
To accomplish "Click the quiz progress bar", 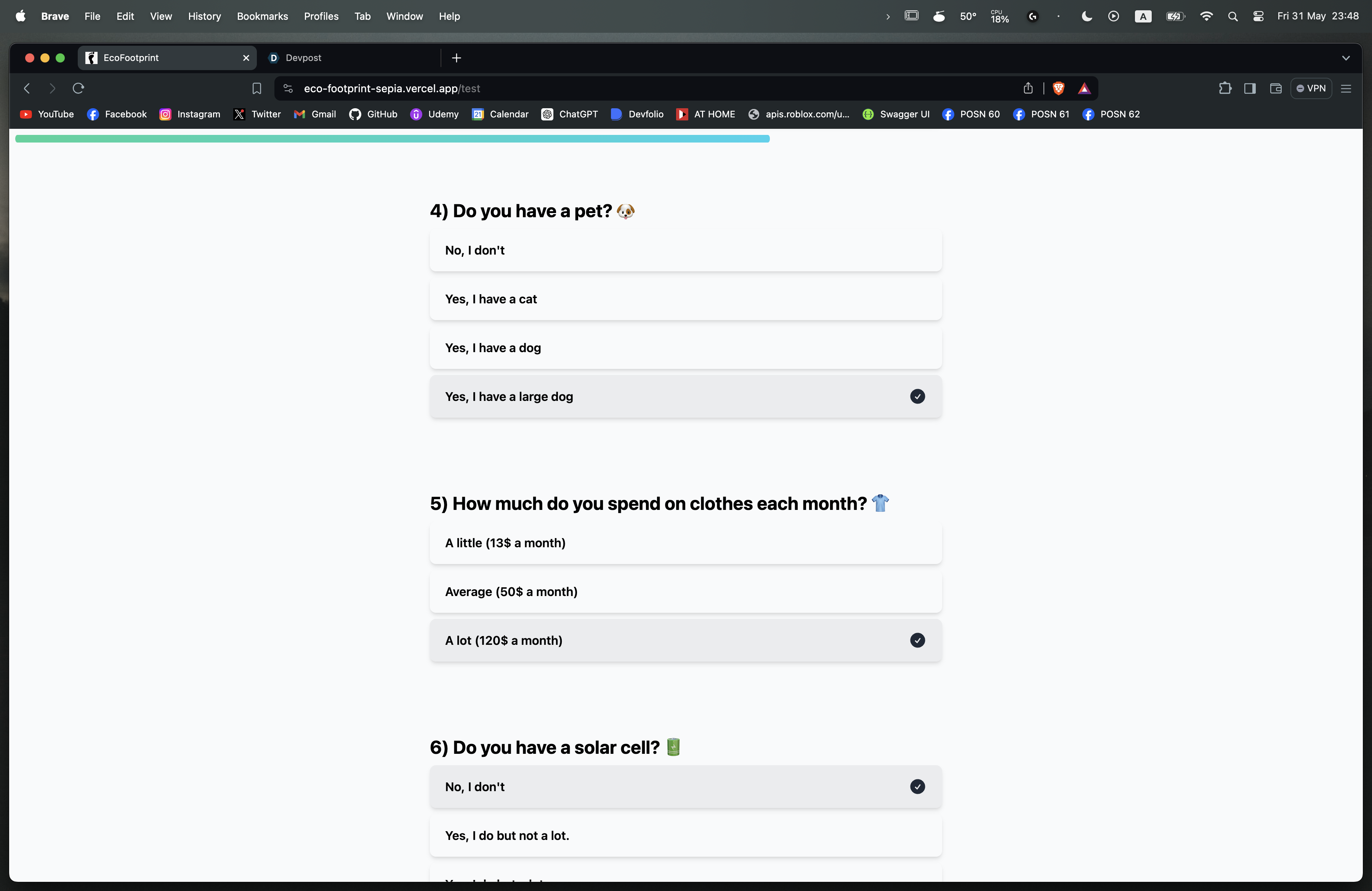I will [392, 139].
